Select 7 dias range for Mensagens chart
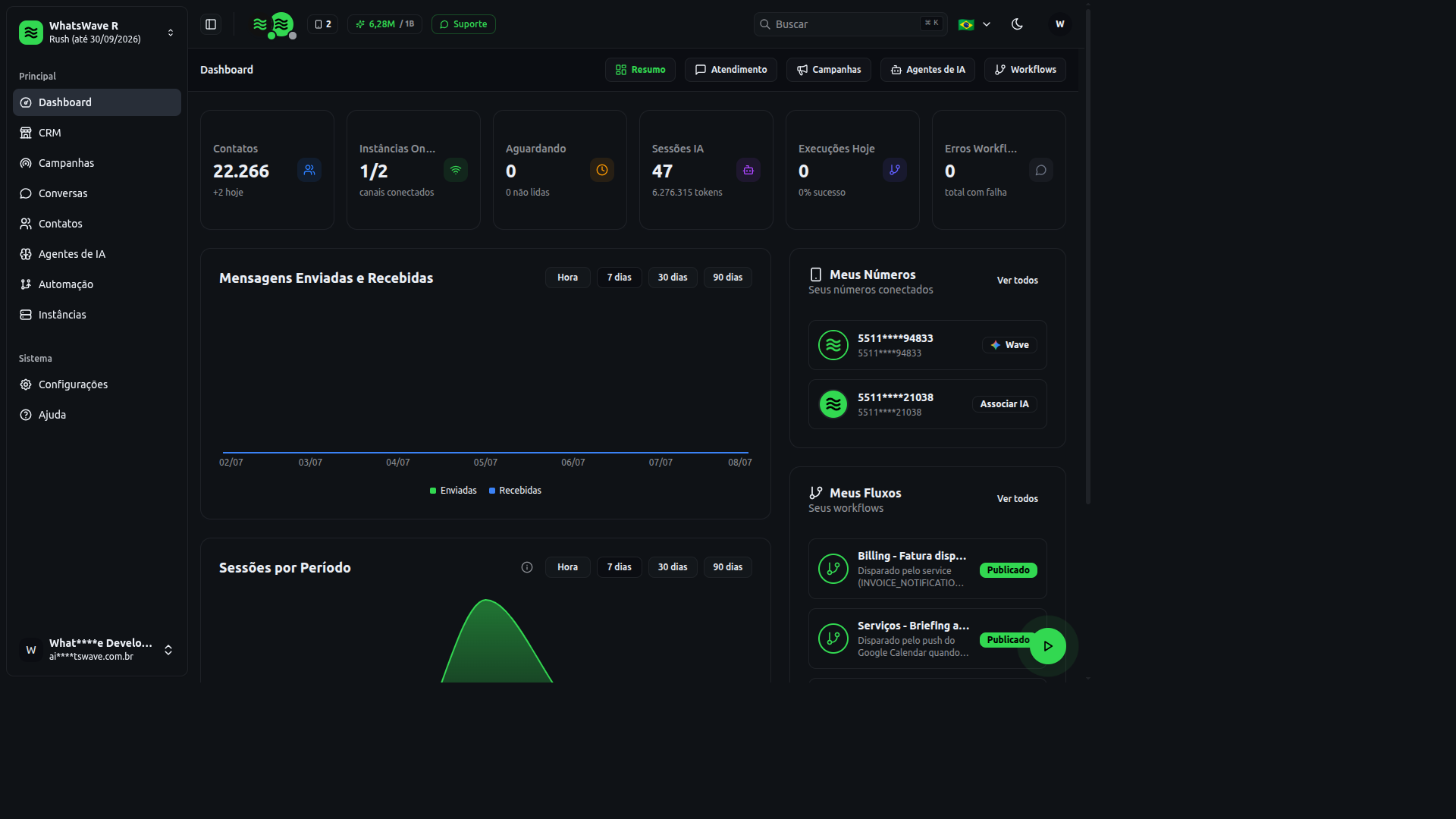The image size is (1456, 819). 620,278
